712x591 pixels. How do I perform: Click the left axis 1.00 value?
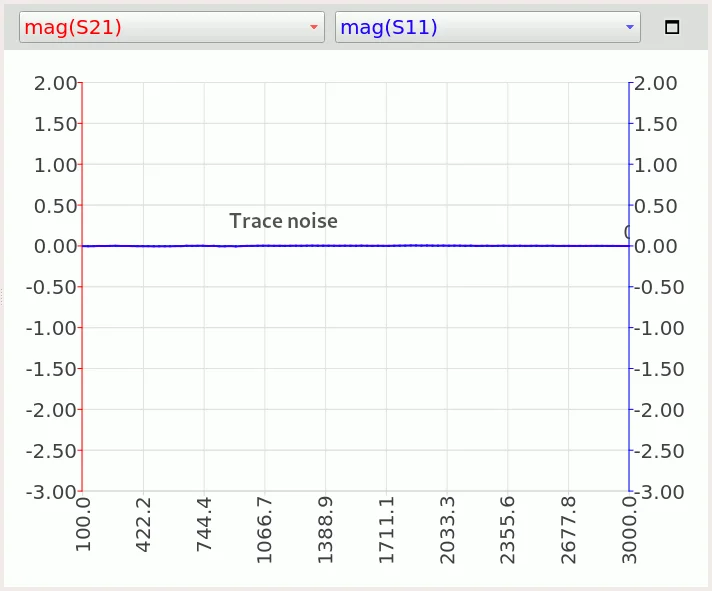55,165
